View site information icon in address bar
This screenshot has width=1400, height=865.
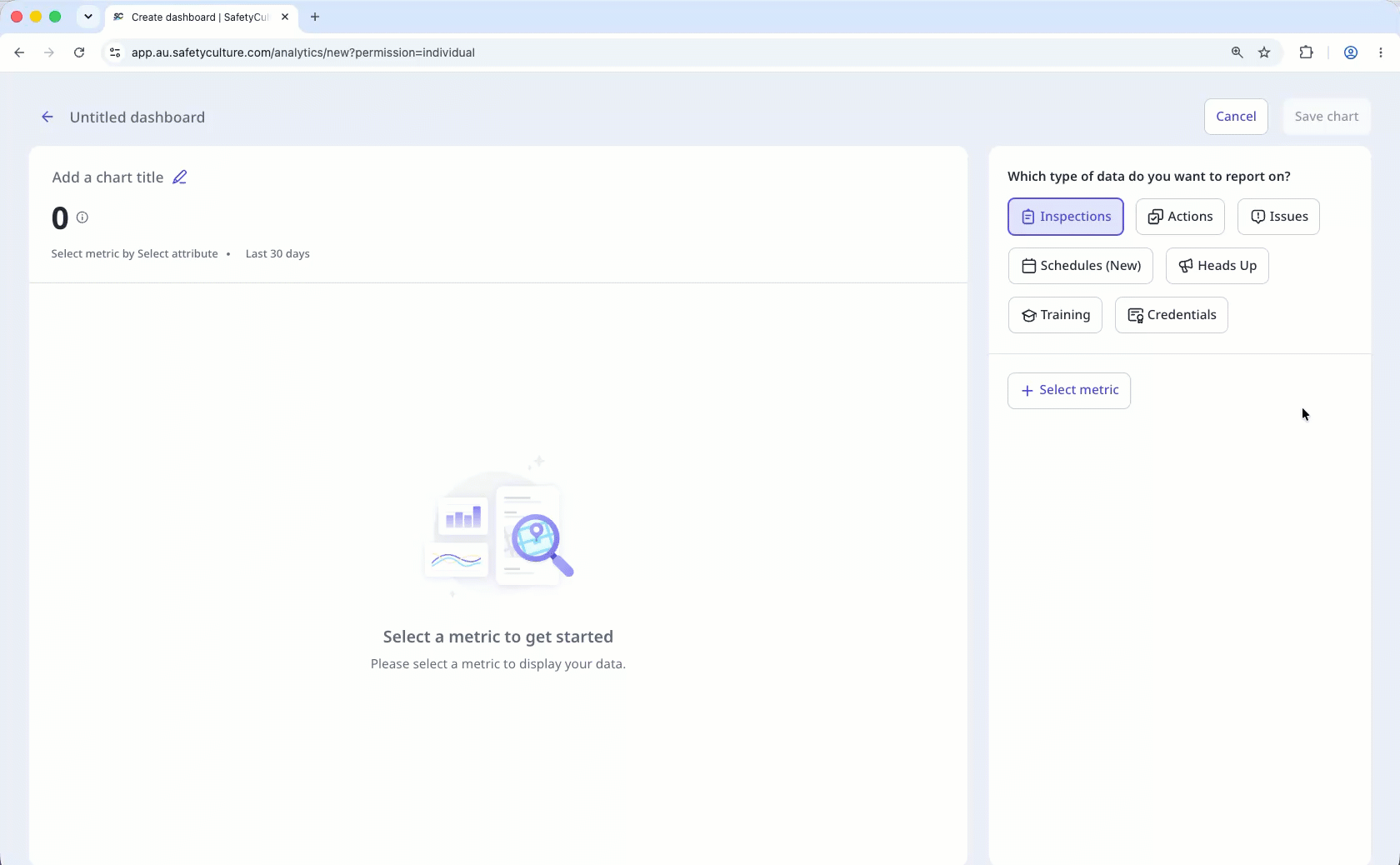pyautogui.click(x=115, y=52)
